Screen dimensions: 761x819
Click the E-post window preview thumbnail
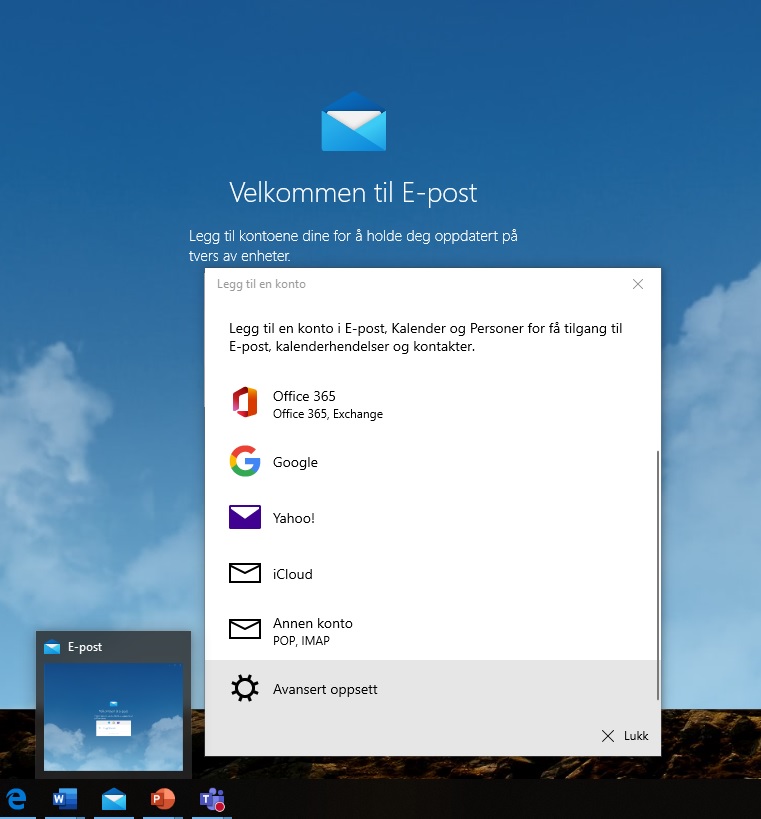pyautogui.click(x=113, y=717)
